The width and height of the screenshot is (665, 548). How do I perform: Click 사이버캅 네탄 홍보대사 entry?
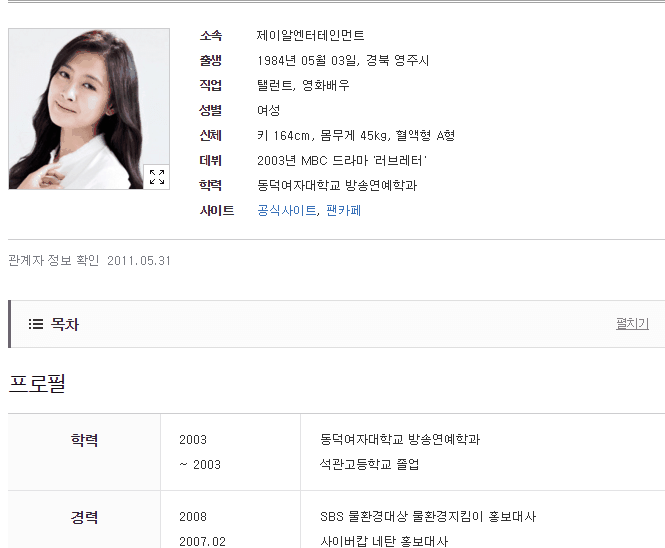click(384, 542)
